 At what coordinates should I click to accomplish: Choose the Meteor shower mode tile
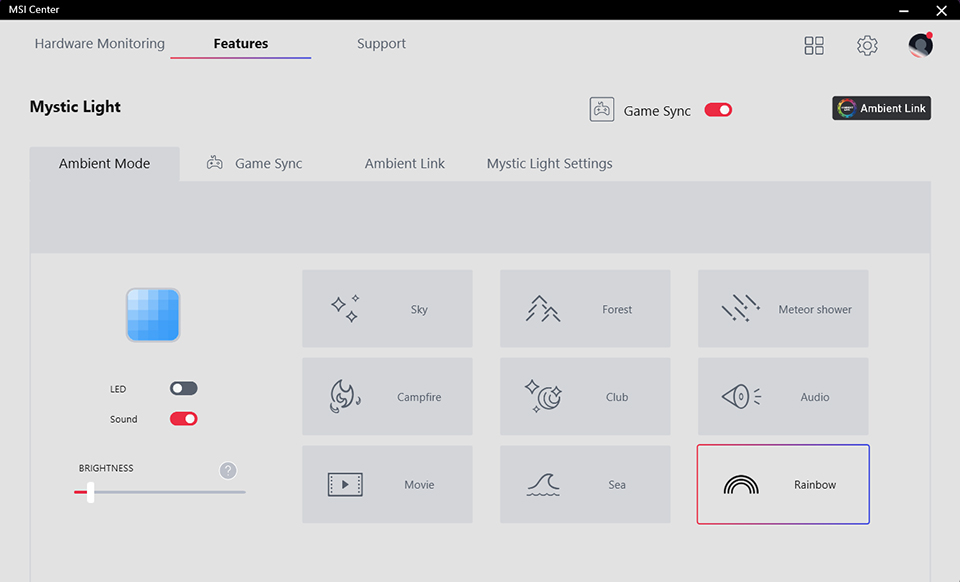point(783,308)
